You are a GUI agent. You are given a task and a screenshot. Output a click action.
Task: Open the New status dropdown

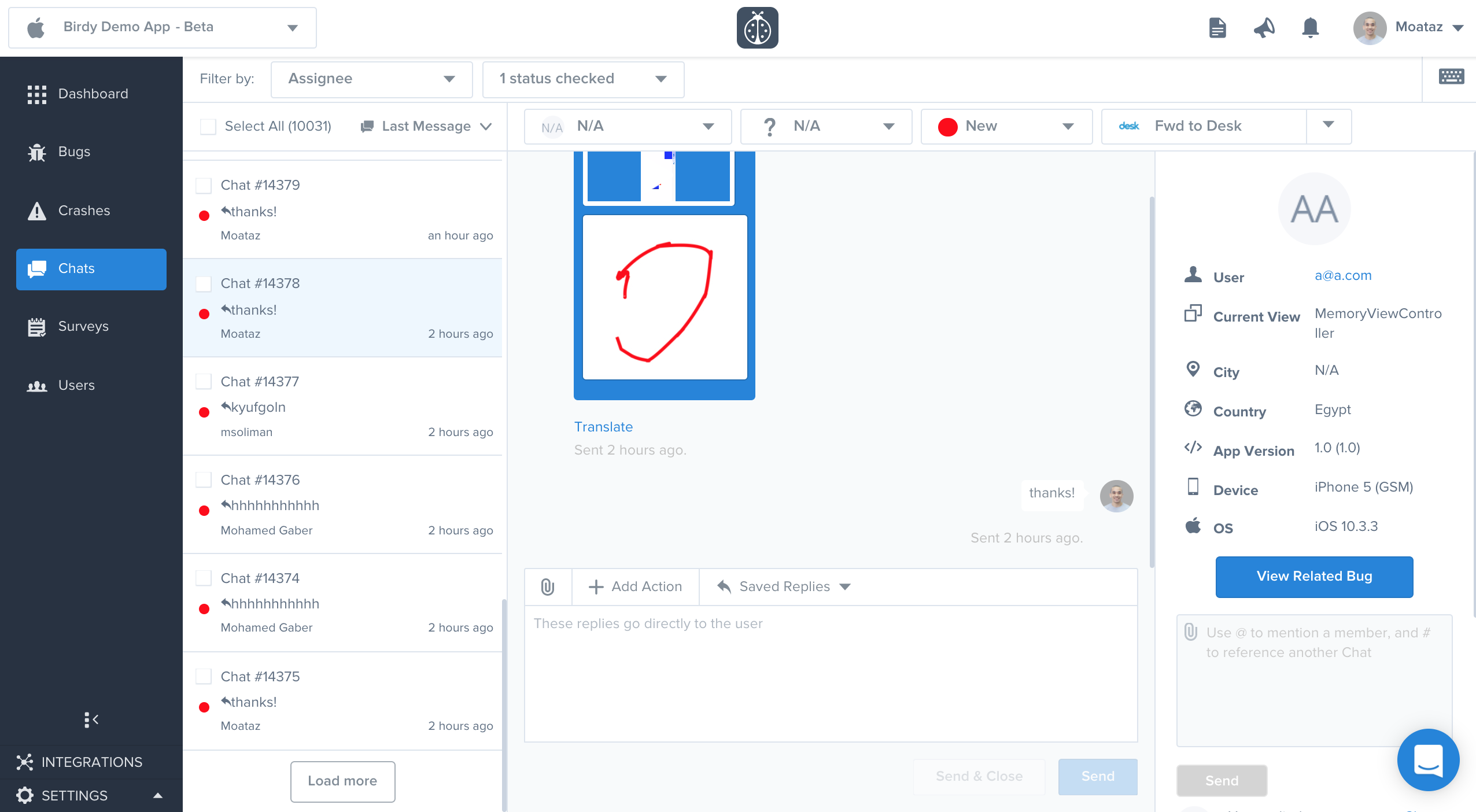point(1006,126)
